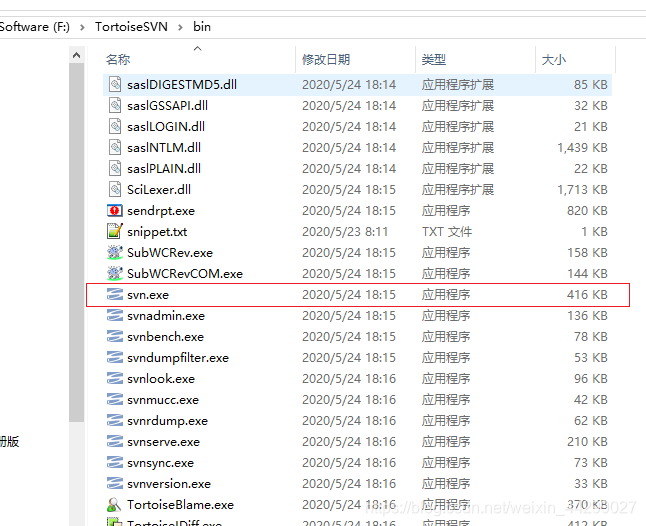Screen dimensions: 646x526
Task: Click the saslDIGESTMD5.dll file icon
Action: (115, 84)
